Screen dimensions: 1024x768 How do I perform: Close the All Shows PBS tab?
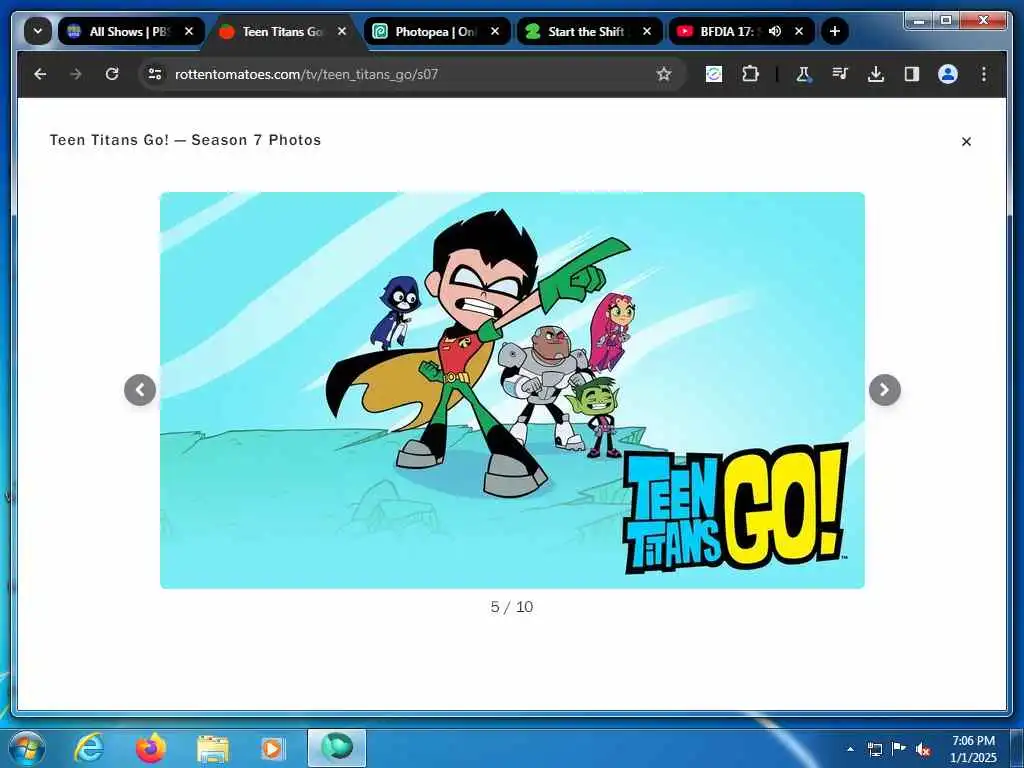(x=189, y=31)
